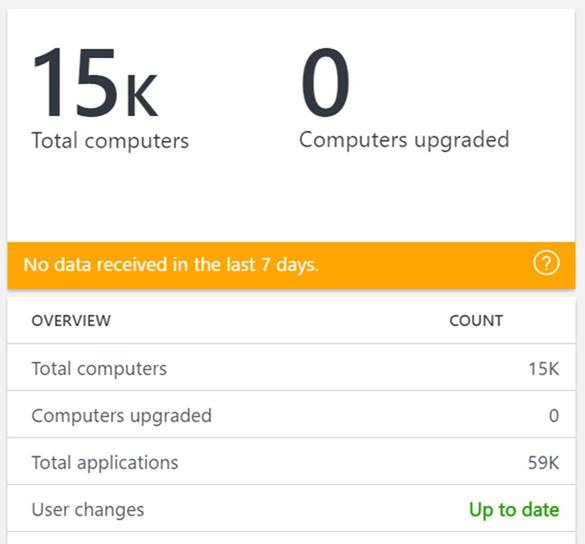Click the 59K total applications count

(543, 463)
